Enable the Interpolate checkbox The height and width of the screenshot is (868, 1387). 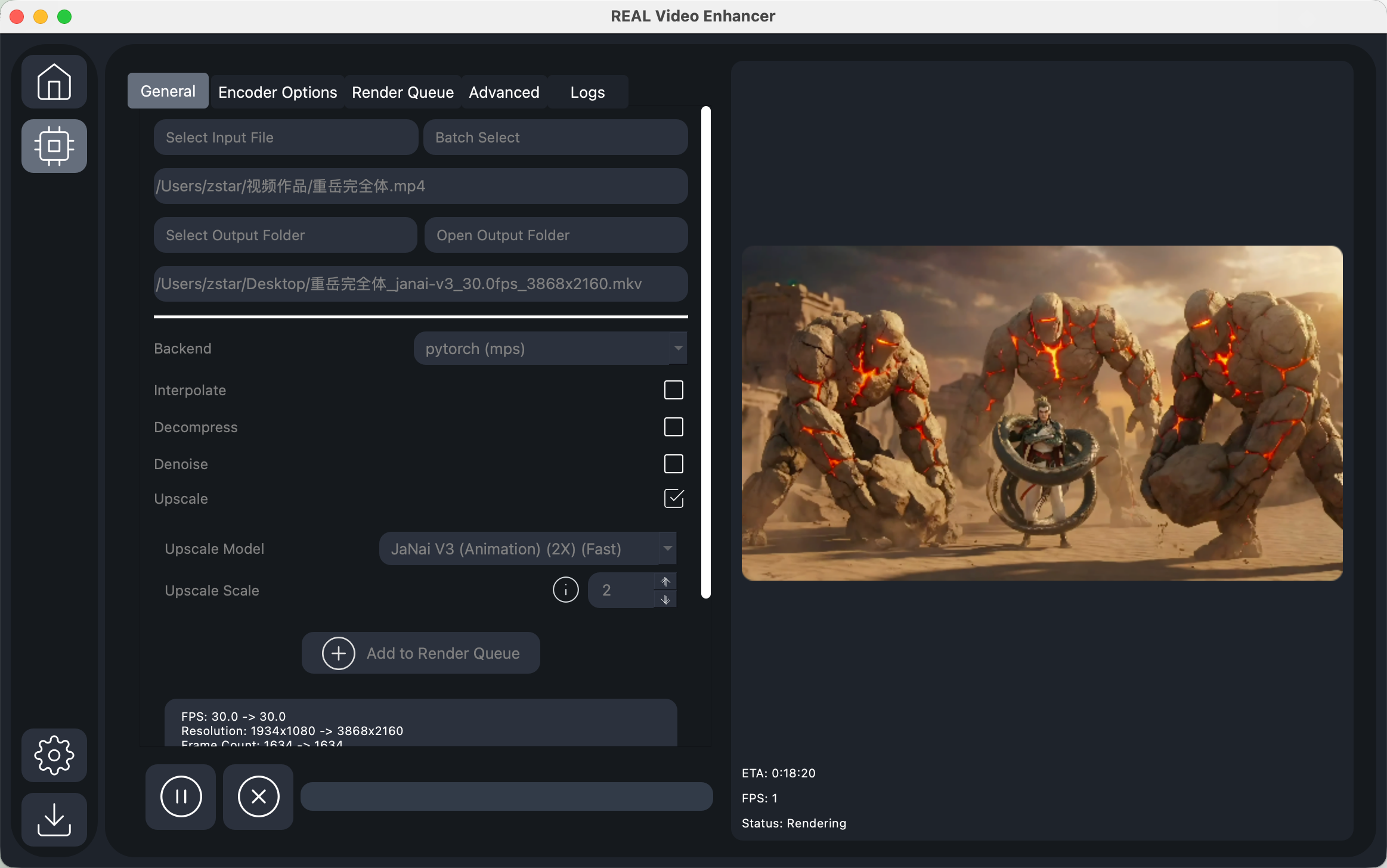[x=673, y=390]
